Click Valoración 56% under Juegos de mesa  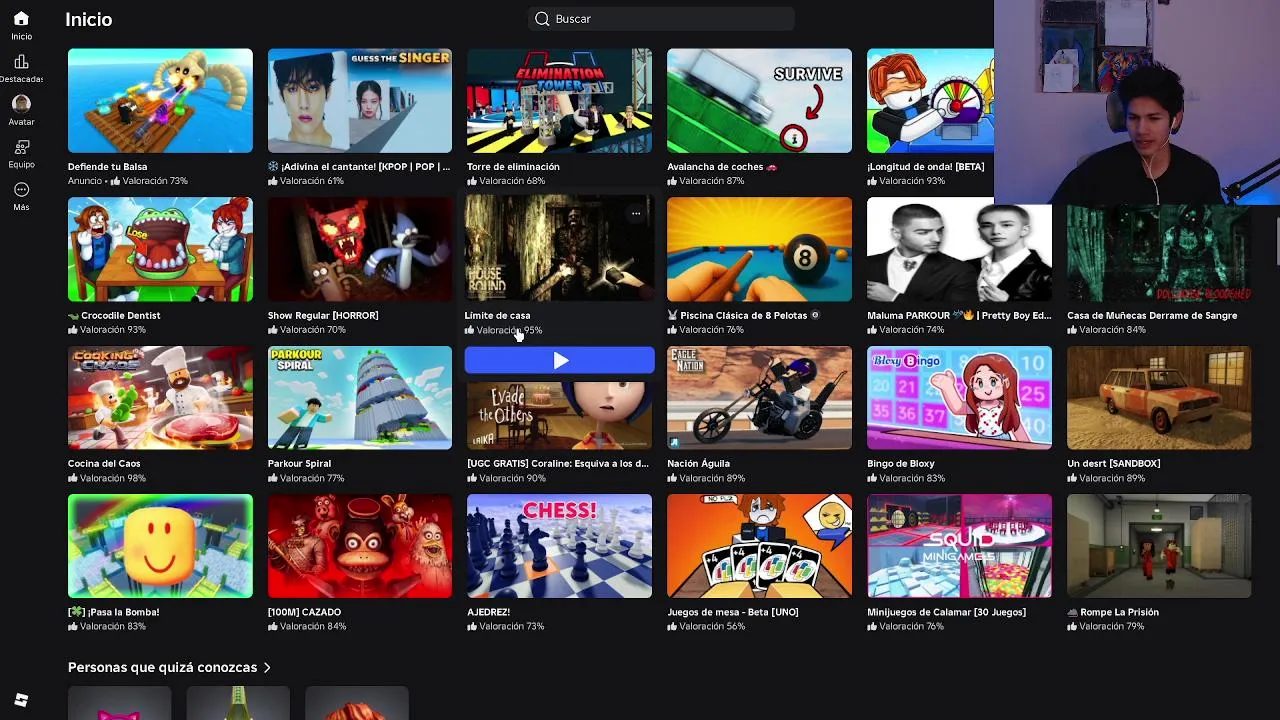pyautogui.click(x=712, y=627)
